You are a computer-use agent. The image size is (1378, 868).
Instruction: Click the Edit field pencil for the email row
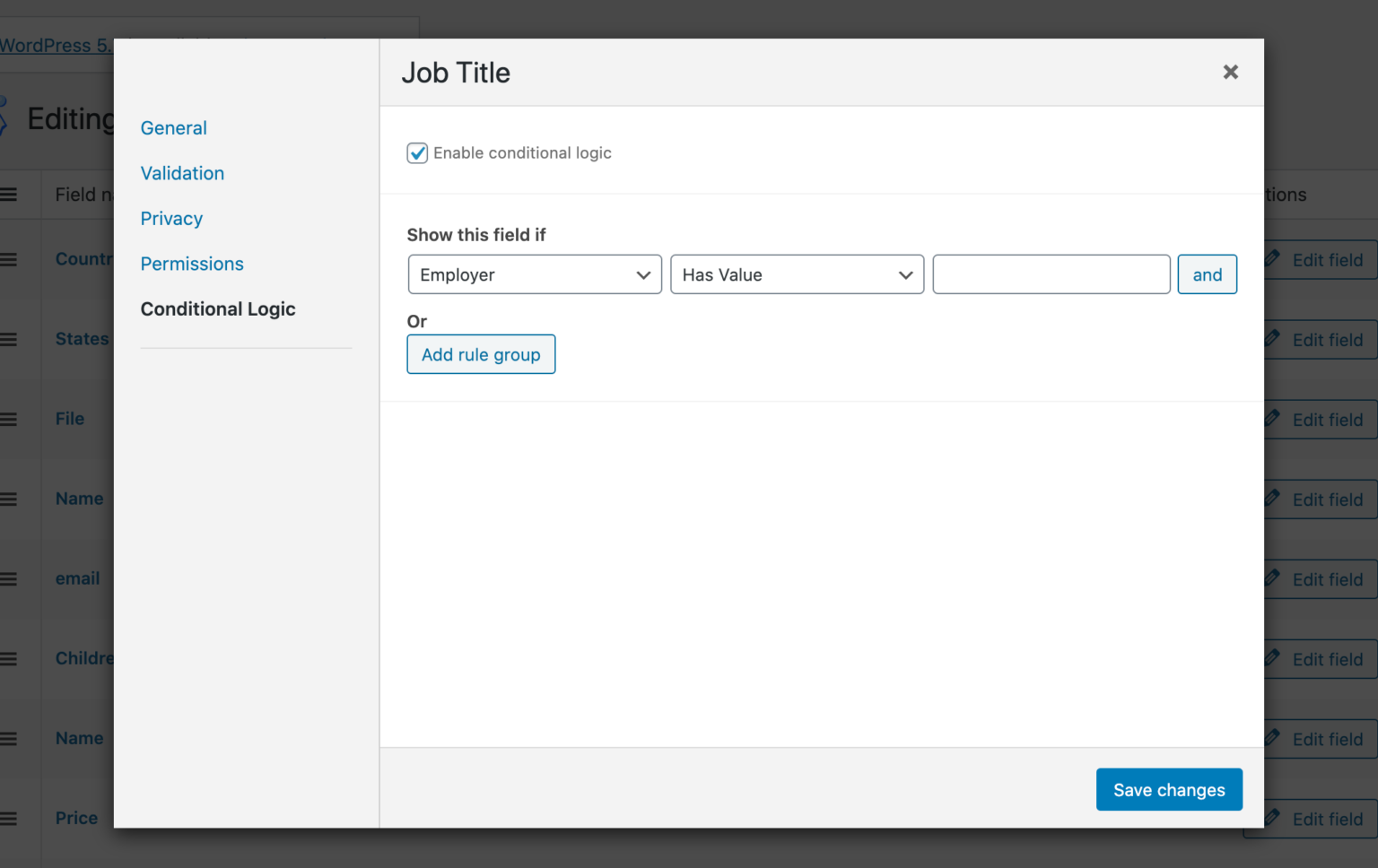pyautogui.click(x=1271, y=578)
